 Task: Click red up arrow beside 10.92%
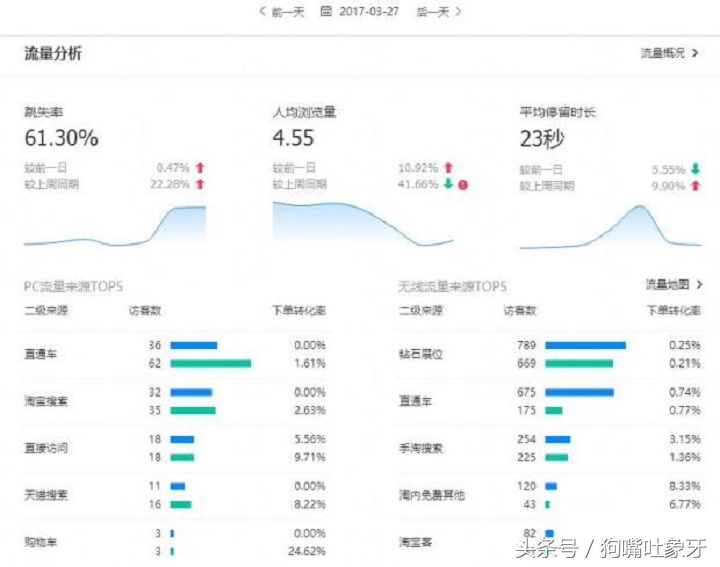click(449, 168)
